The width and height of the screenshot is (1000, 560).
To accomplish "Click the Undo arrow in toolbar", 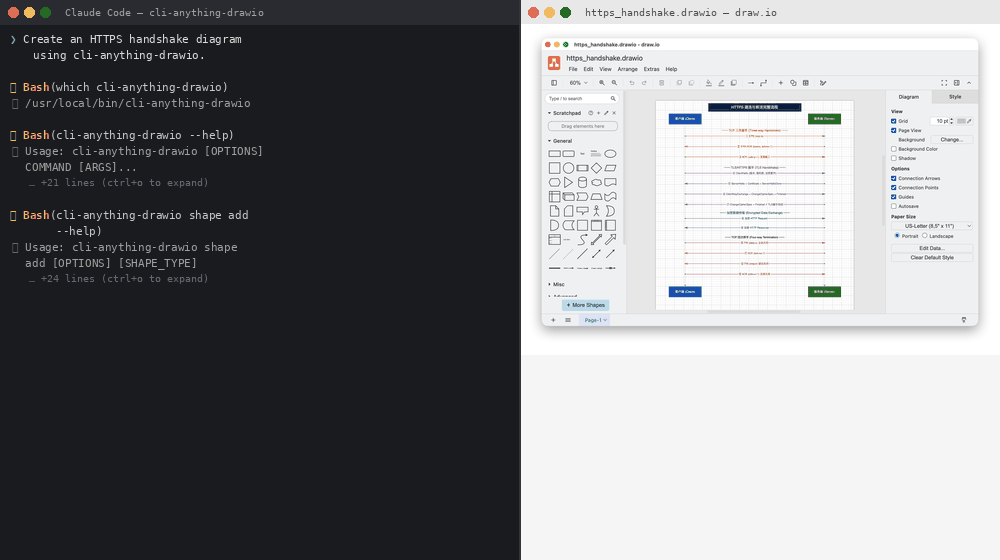I will [632, 83].
